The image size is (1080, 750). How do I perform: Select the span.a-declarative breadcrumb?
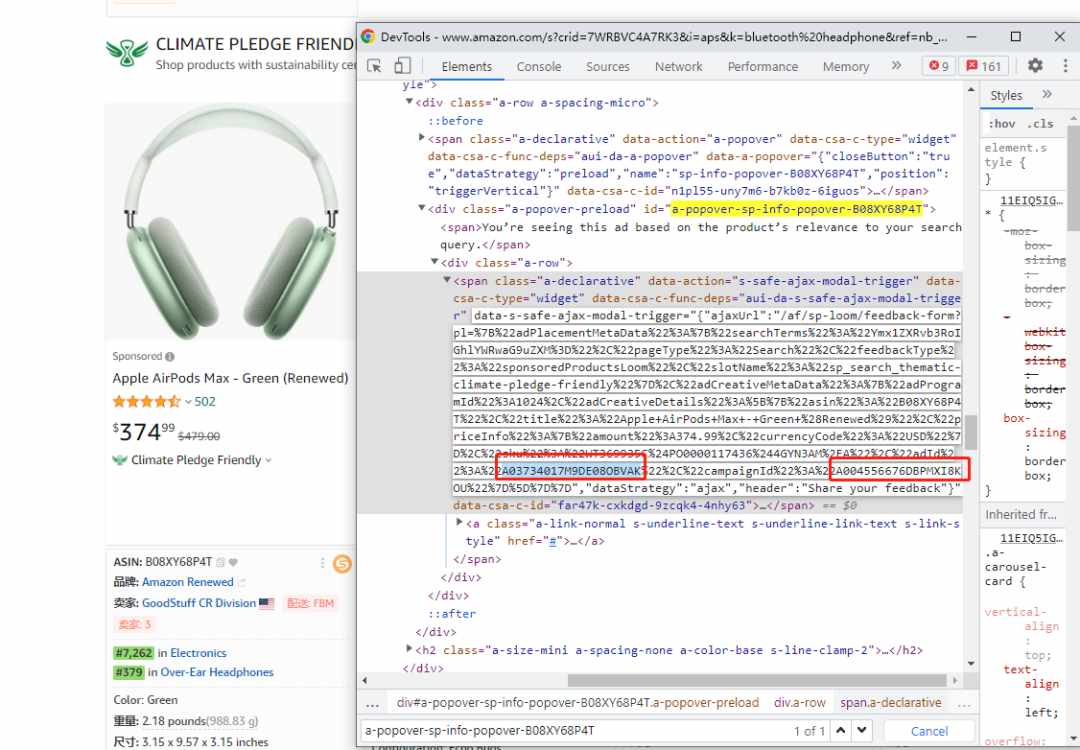click(891, 703)
